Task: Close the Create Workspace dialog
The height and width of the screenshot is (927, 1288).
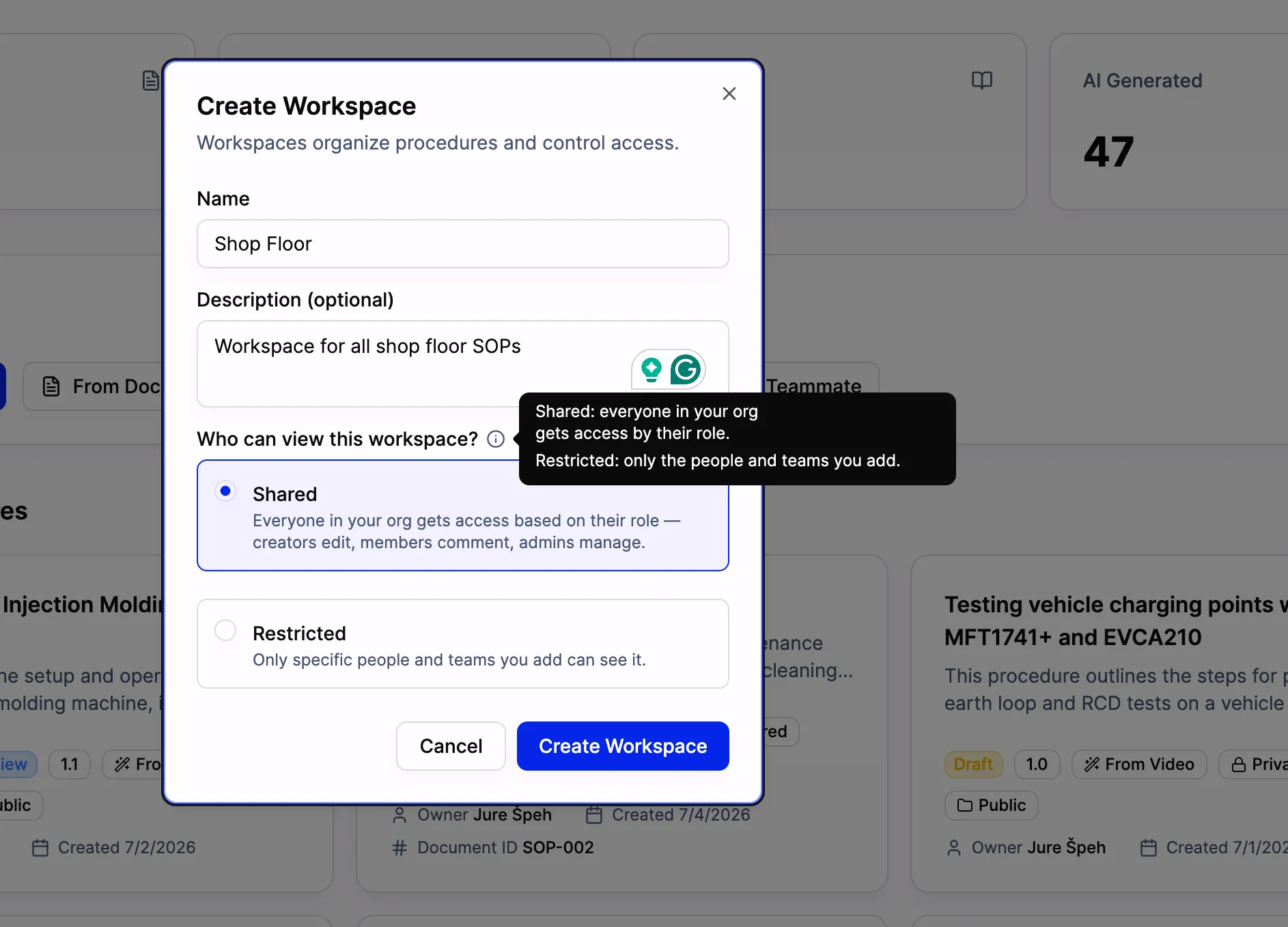Action: click(729, 94)
